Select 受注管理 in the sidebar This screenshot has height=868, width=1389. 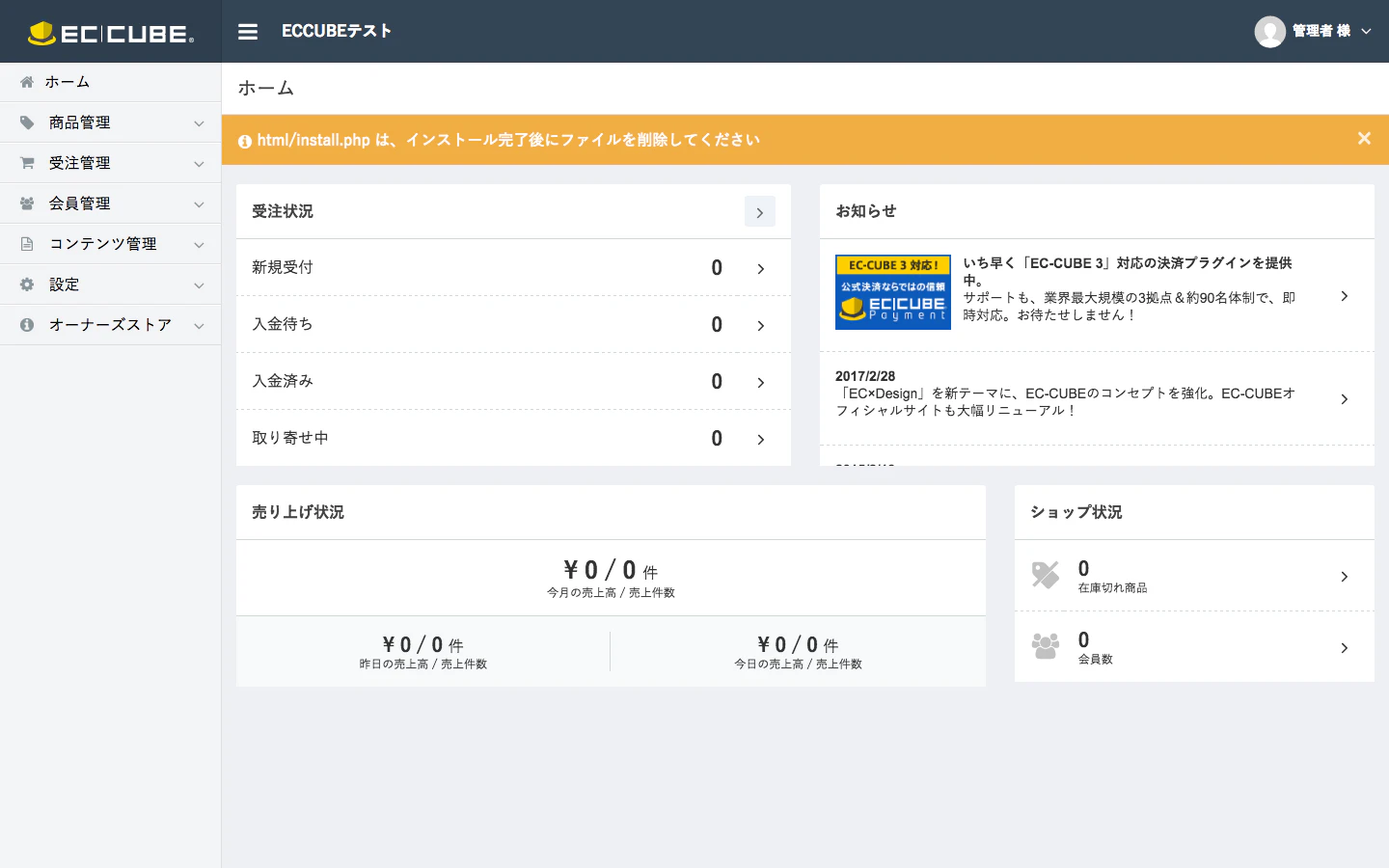[x=110, y=163]
